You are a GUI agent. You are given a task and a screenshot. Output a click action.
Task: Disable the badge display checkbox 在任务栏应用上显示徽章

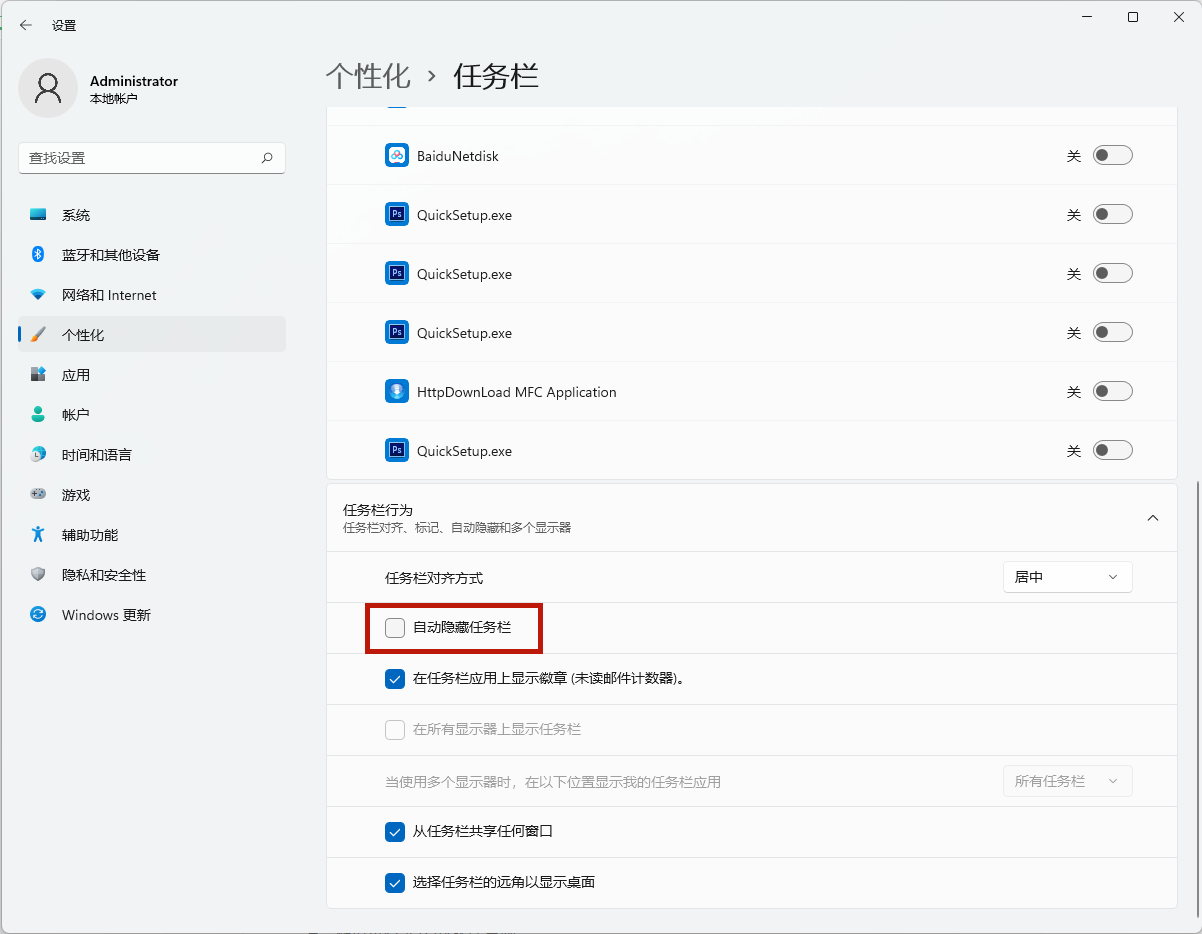tap(394, 679)
